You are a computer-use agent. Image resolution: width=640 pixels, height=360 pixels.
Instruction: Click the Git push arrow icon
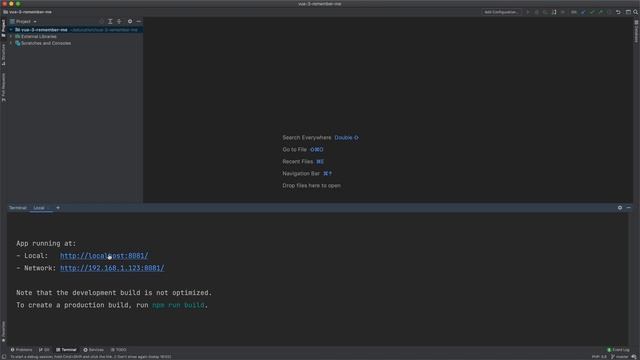coord(600,12)
